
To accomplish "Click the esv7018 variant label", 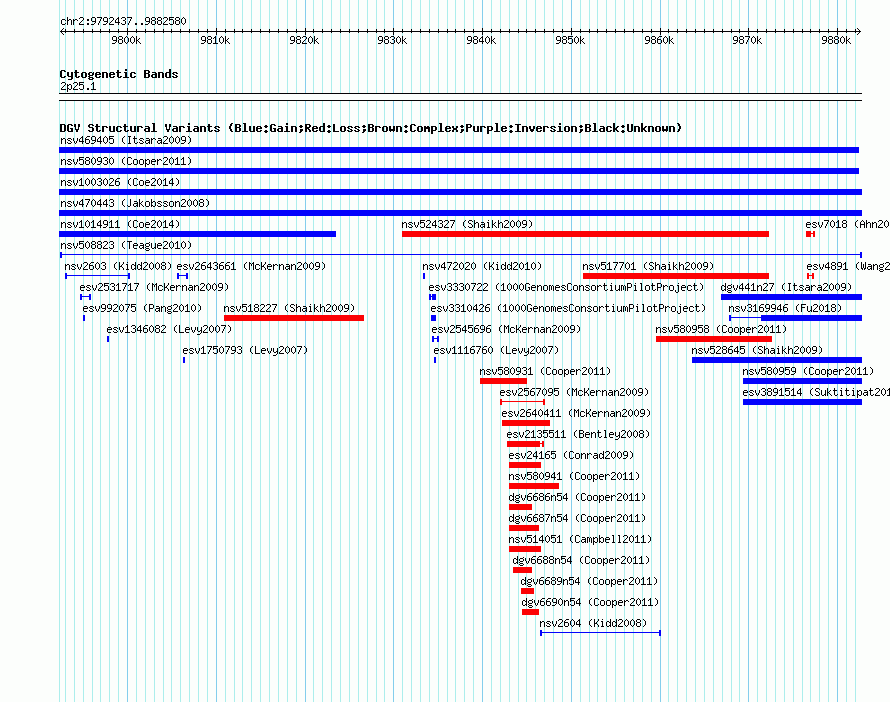I will (x=847, y=224).
